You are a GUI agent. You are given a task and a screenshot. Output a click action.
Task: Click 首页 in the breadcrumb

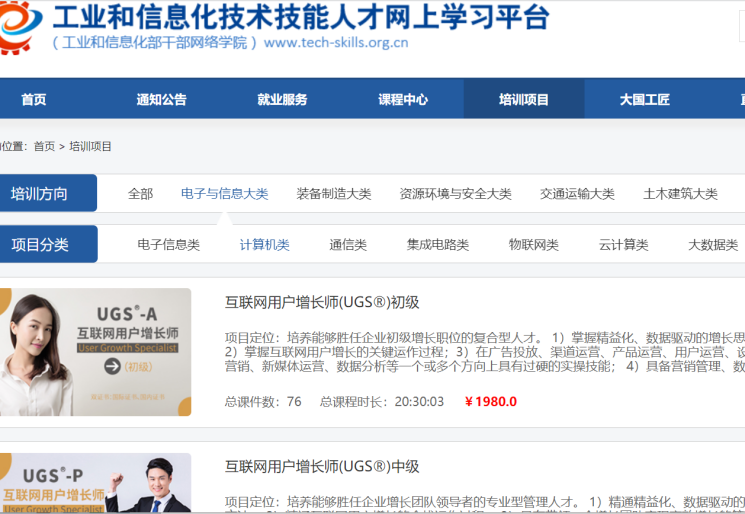point(44,146)
